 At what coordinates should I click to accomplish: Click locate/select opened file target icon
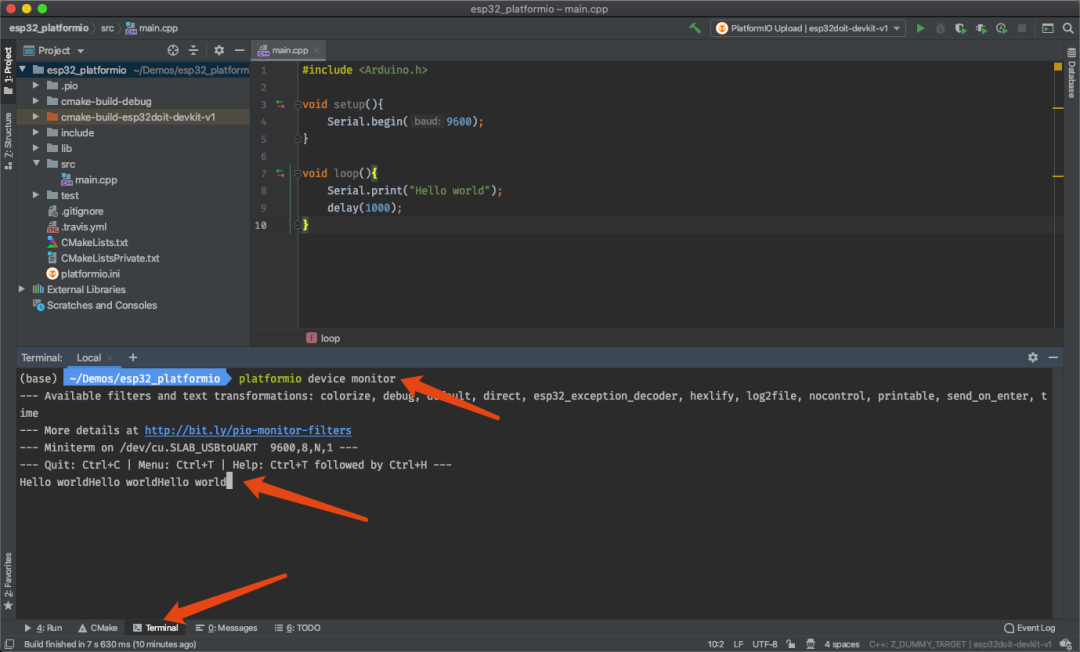click(x=173, y=50)
